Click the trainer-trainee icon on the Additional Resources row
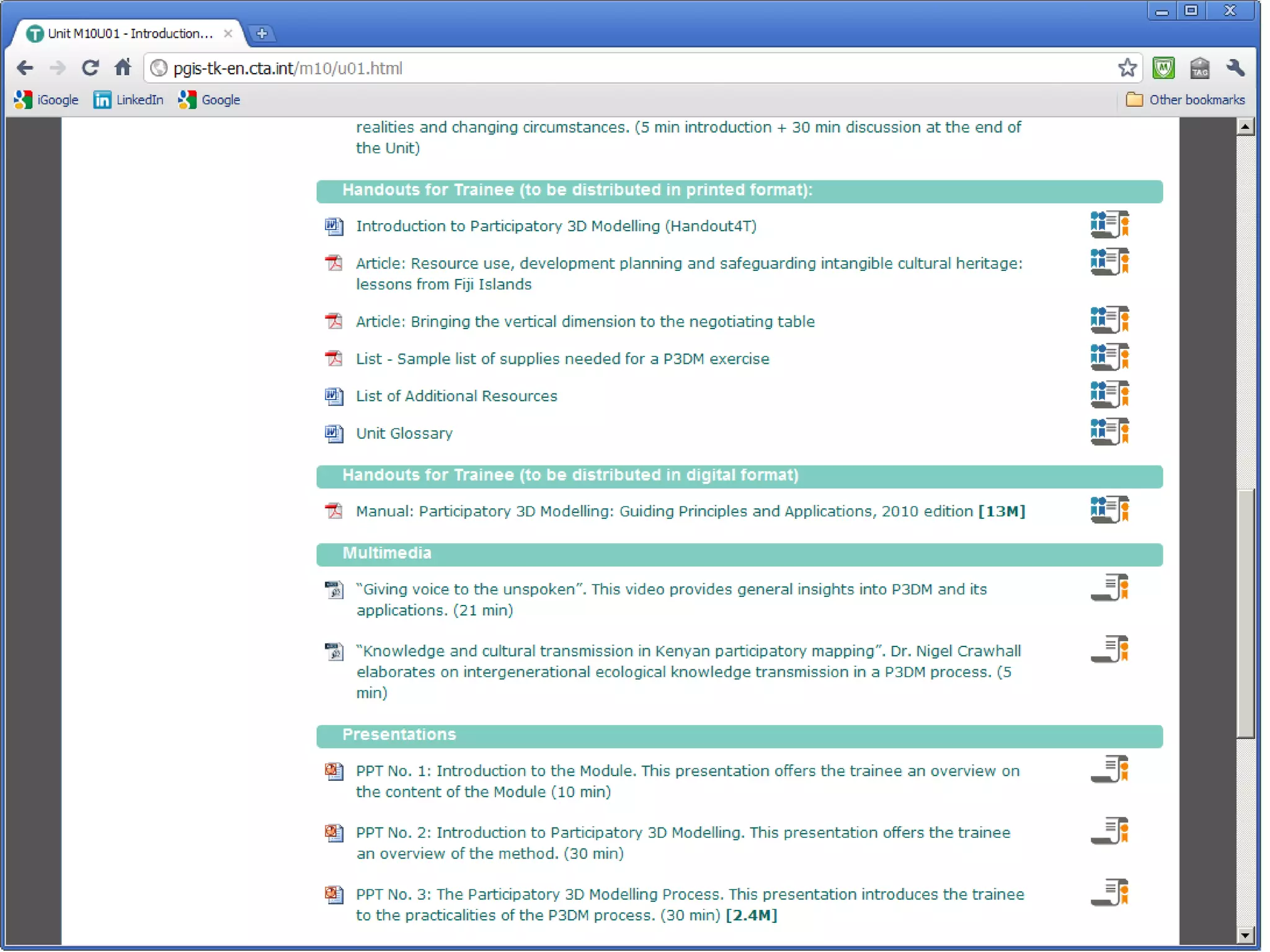The width and height of the screenshot is (1270, 952). click(1109, 394)
